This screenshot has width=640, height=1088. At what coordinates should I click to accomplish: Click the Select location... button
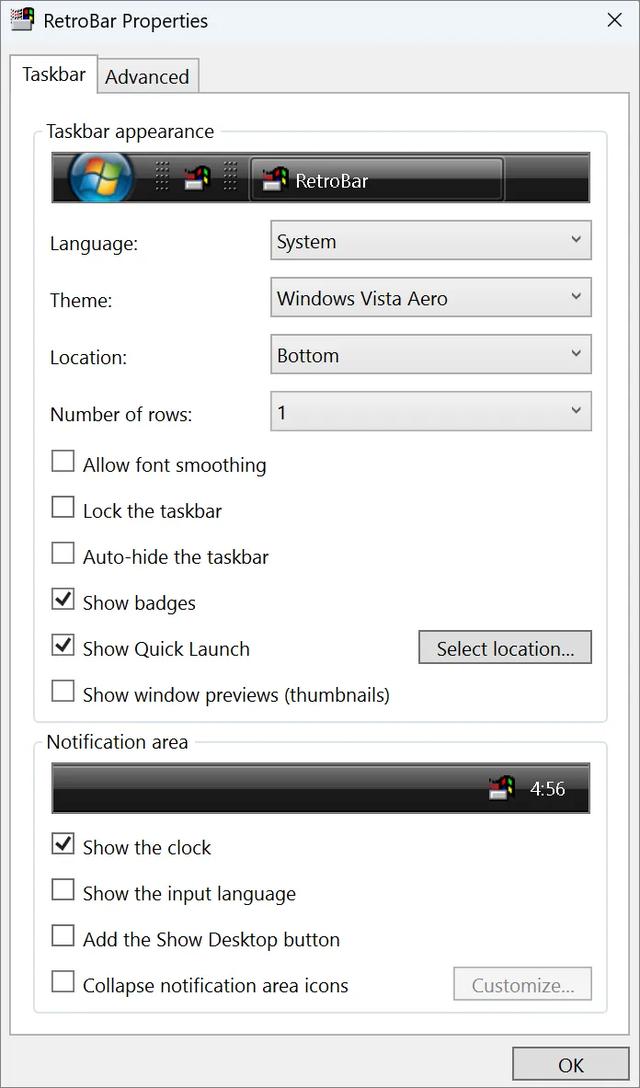pyautogui.click(x=505, y=648)
